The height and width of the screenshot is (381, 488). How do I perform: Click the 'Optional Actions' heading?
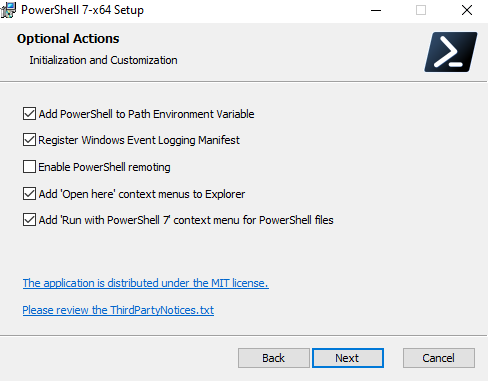(x=68, y=39)
